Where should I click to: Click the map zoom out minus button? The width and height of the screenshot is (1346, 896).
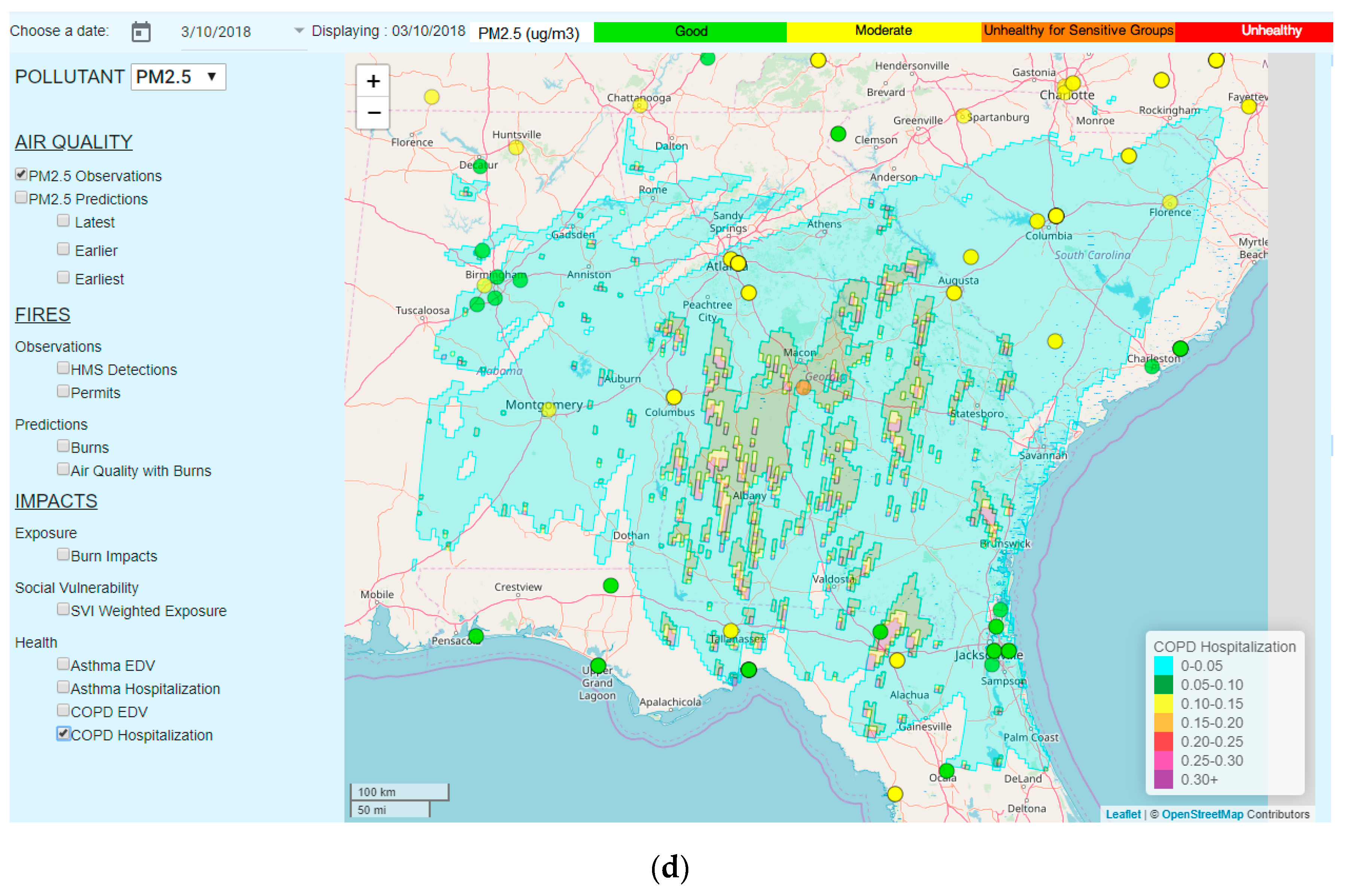[373, 113]
